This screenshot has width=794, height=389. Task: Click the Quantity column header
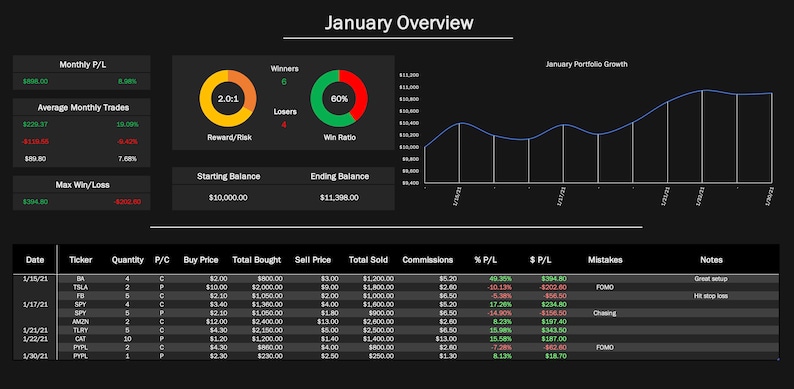coord(128,260)
